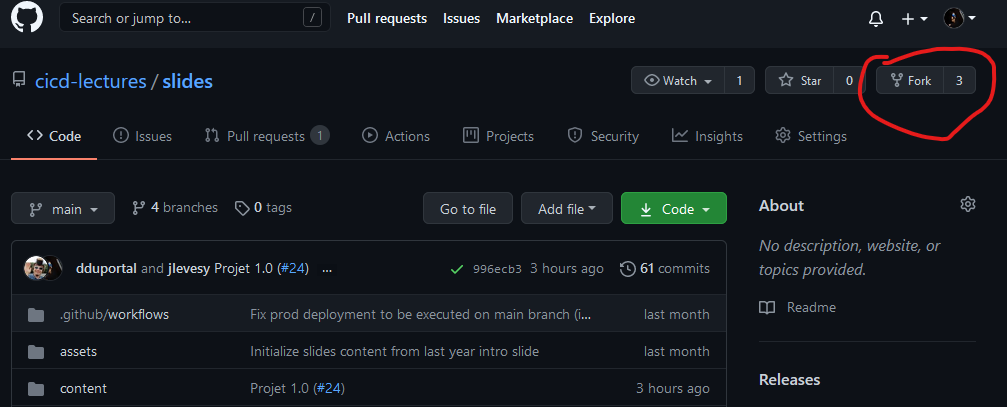Fork the slides repository
The image size is (1007, 407).
[909, 80]
